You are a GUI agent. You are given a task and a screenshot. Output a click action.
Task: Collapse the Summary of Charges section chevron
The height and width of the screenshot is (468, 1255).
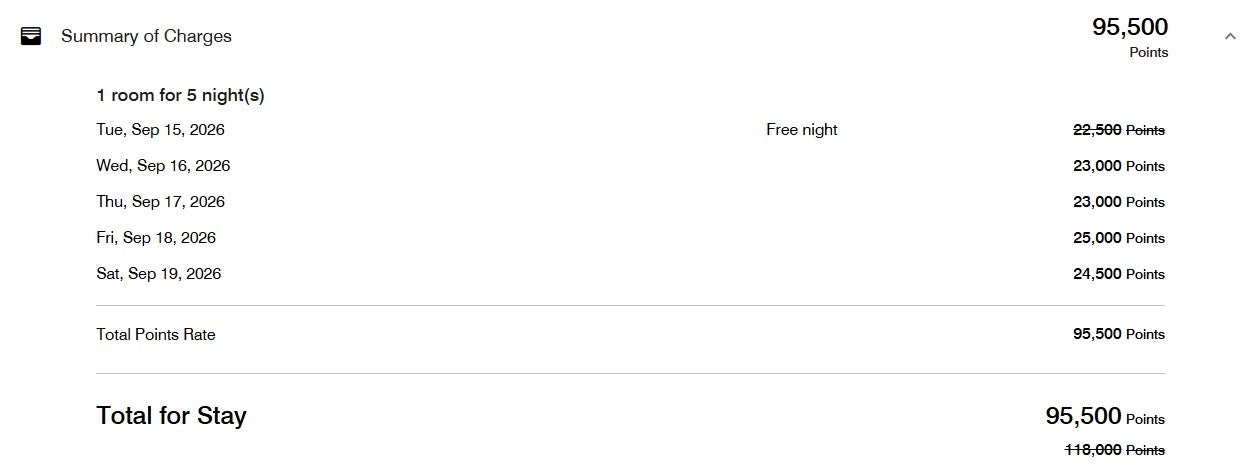tap(1230, 36)
